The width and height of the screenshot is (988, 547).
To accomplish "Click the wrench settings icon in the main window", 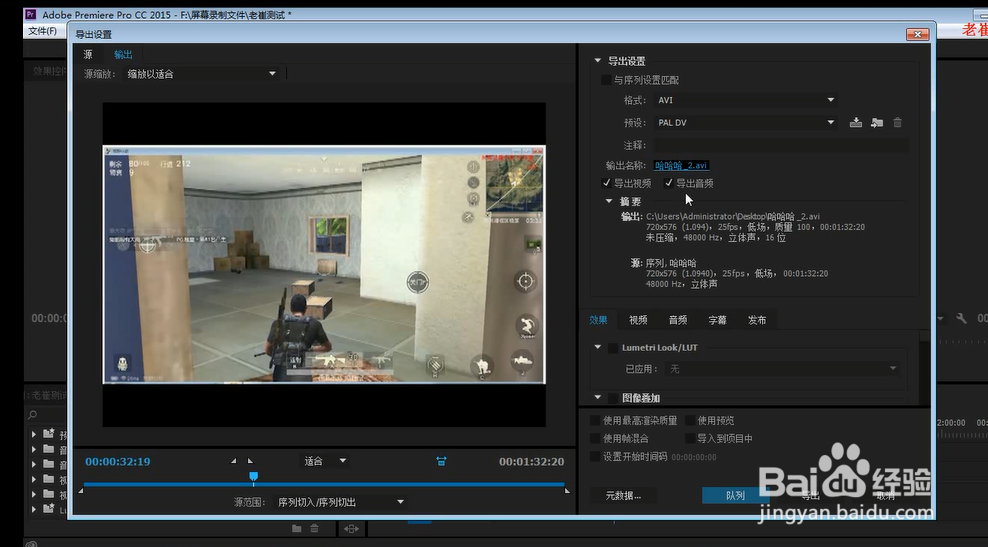I will point(961,319).
